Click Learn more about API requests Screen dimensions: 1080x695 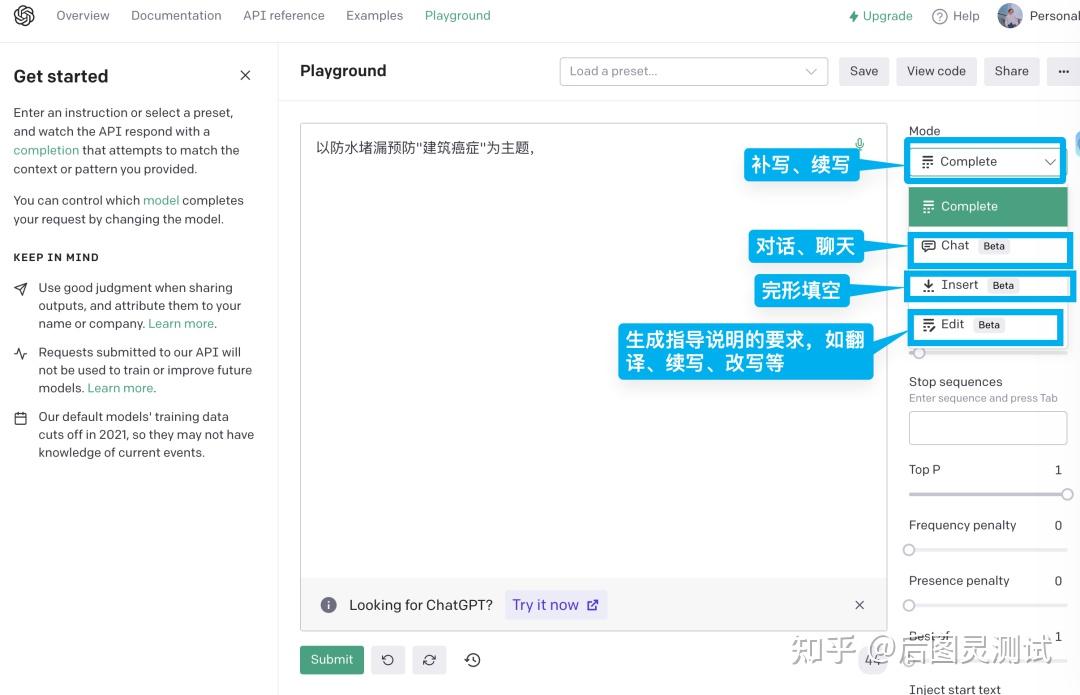[x=122, y=388]
